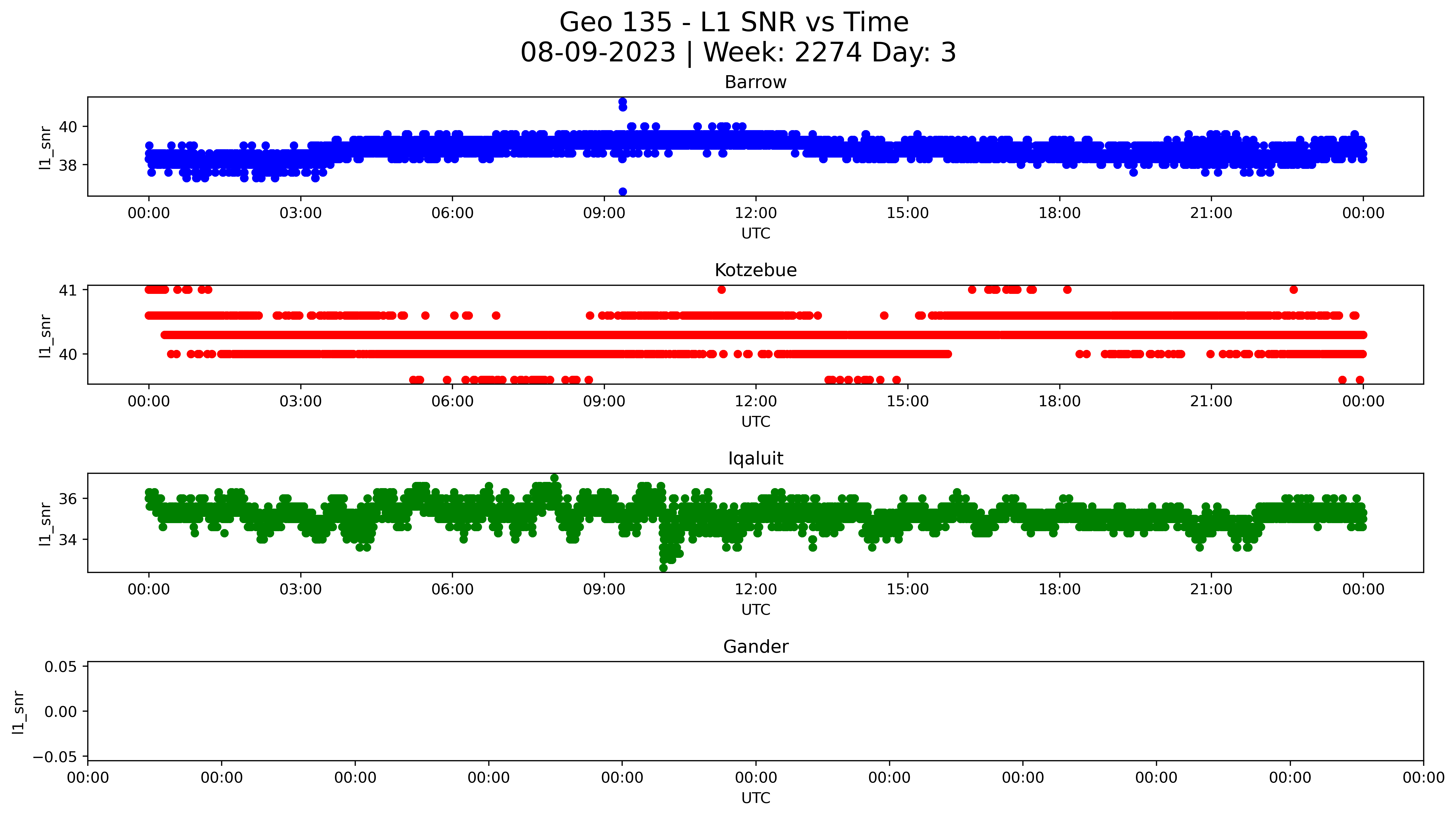Screen dimensions: 1456x817
Task: Click the '34' y-tick on Iqaluit plot
Action: tap(68, 540)
